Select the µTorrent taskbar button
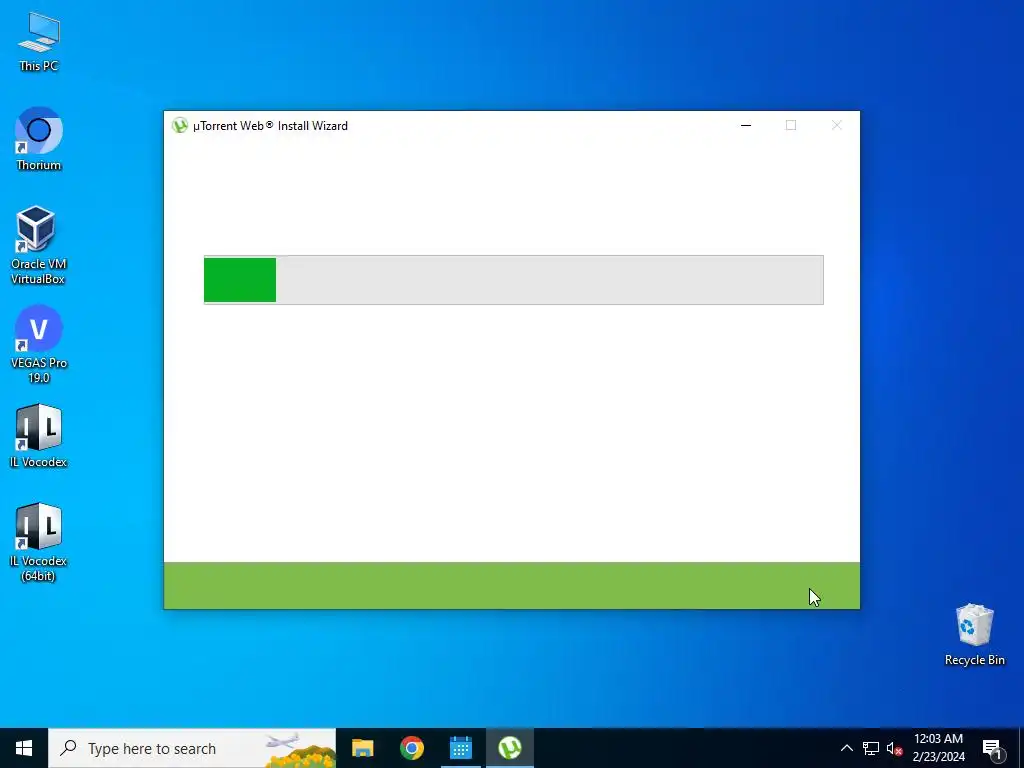The width and height of the screenshot is (1024, 768). click(510, 748)
